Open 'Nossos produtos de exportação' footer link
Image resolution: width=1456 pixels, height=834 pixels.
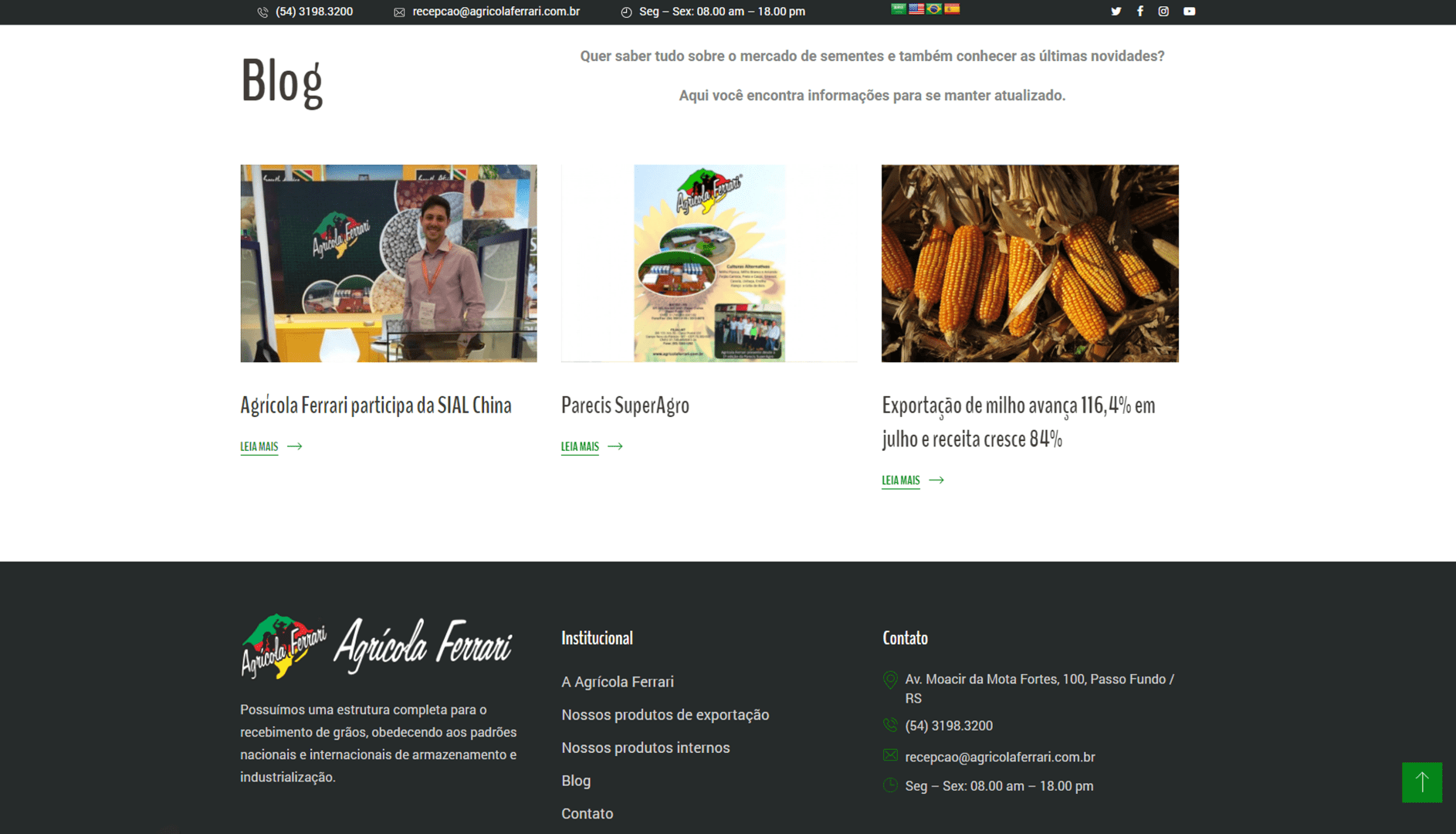(x=665, y=715)
